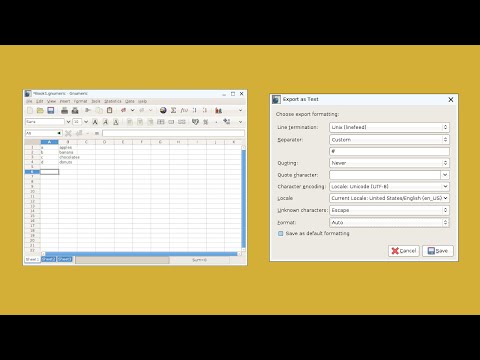
Task: Open the File menu in Gnumeric
Action: click(x=29, y=101)
